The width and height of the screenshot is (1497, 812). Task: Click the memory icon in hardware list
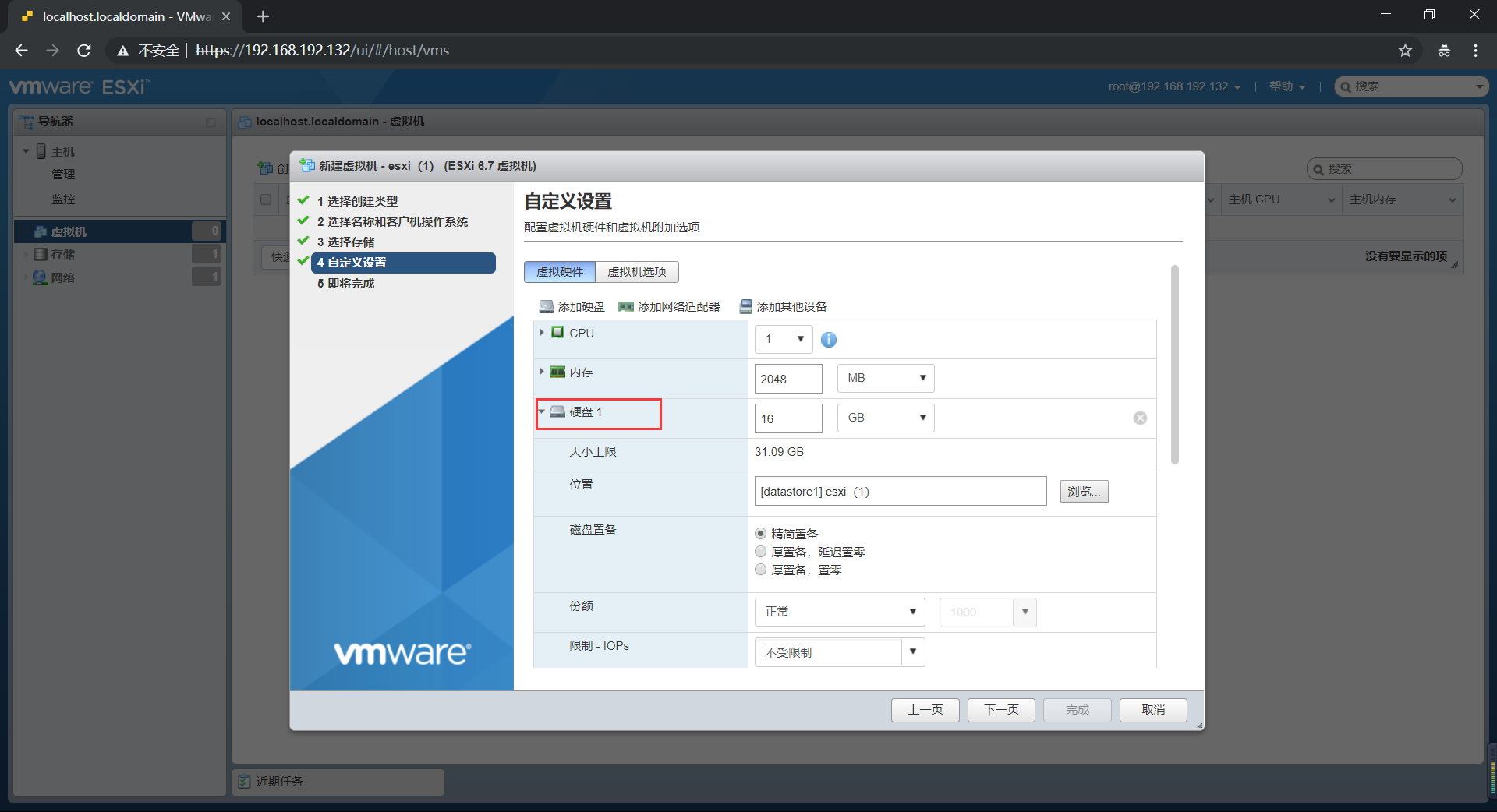(557, 372)
